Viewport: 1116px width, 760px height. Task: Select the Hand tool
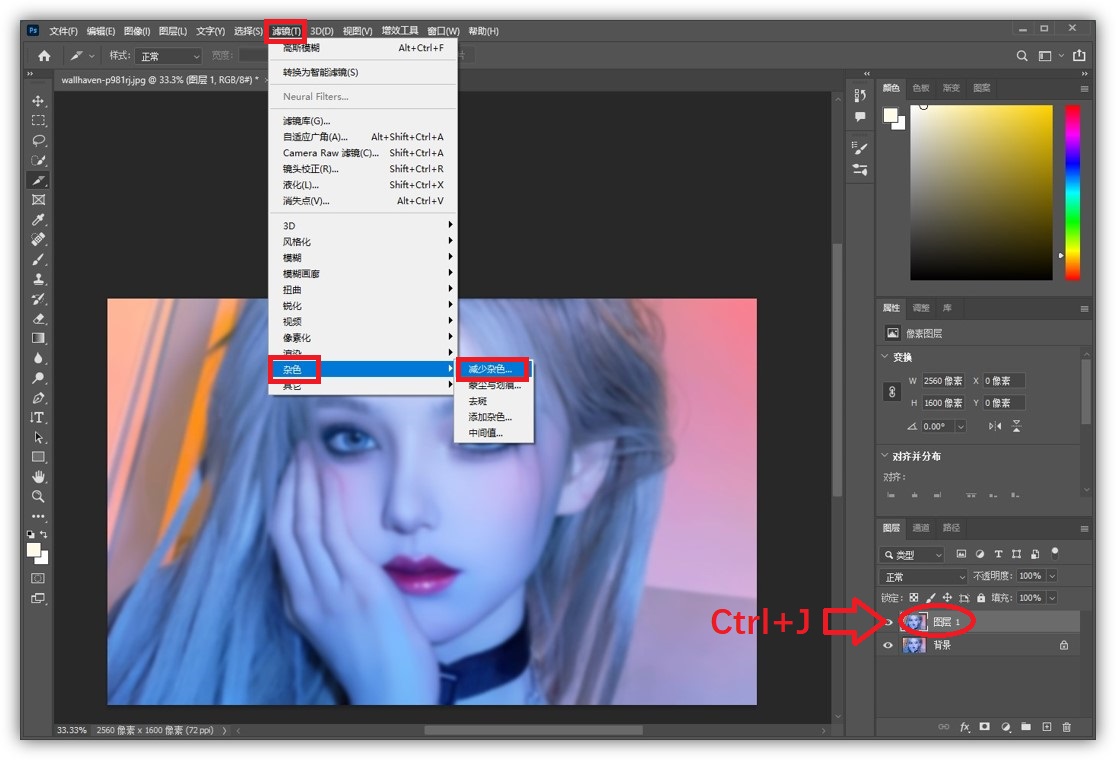(x=38, y=476)
